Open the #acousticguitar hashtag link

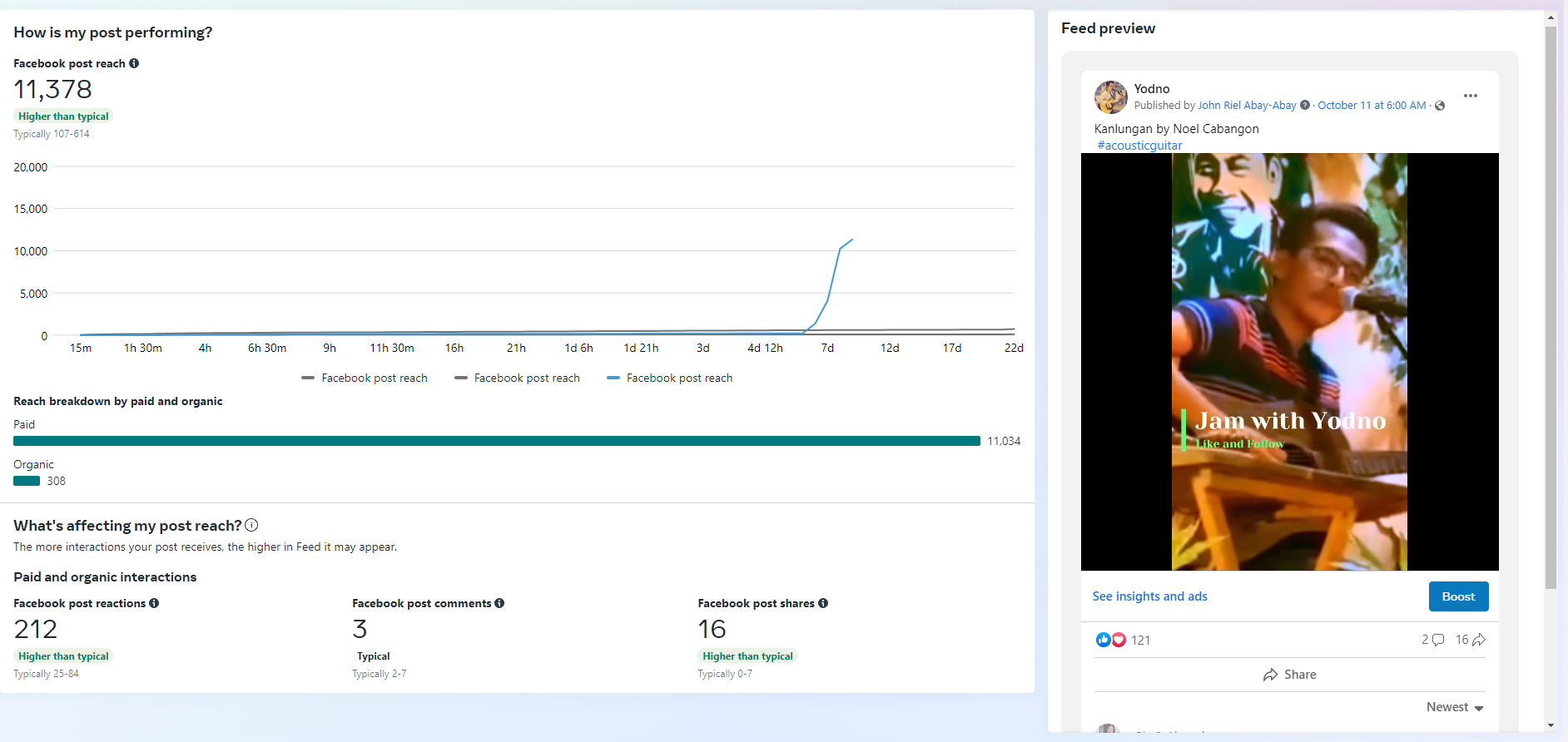pyautogui.click(x=1139, y=146)
